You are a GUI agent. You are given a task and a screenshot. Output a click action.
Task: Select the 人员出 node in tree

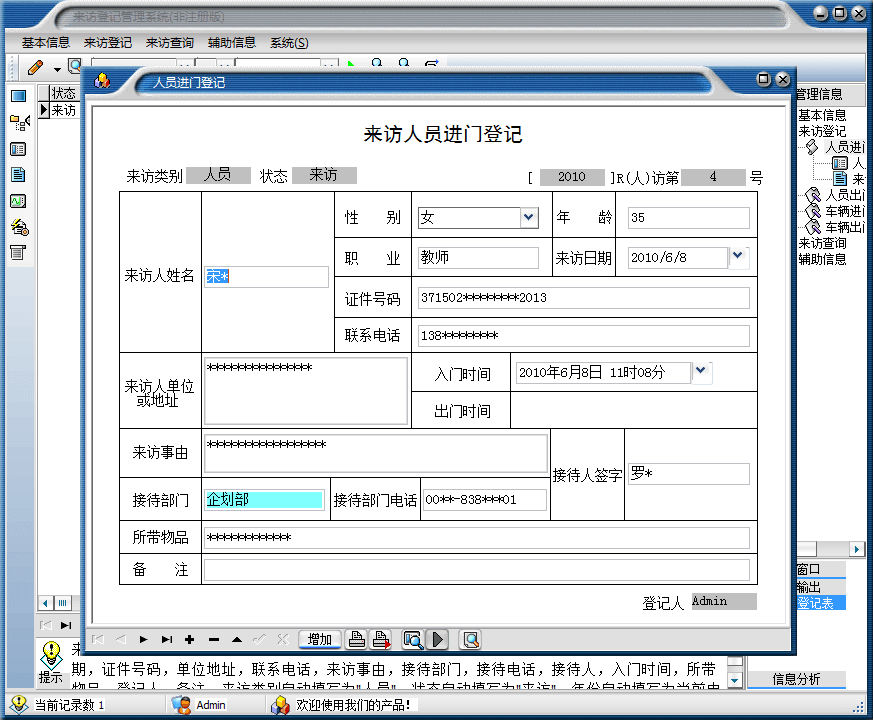pyautogui.click(x=845, y=195)
